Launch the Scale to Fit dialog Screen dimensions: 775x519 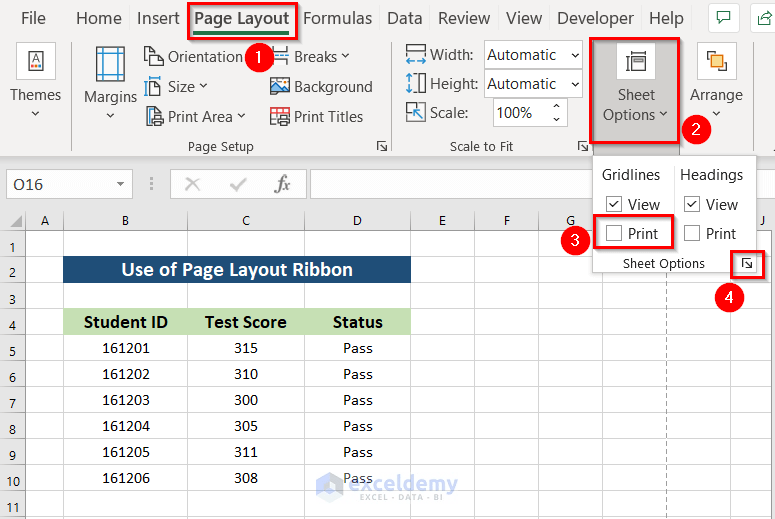[x=583, y=146]
